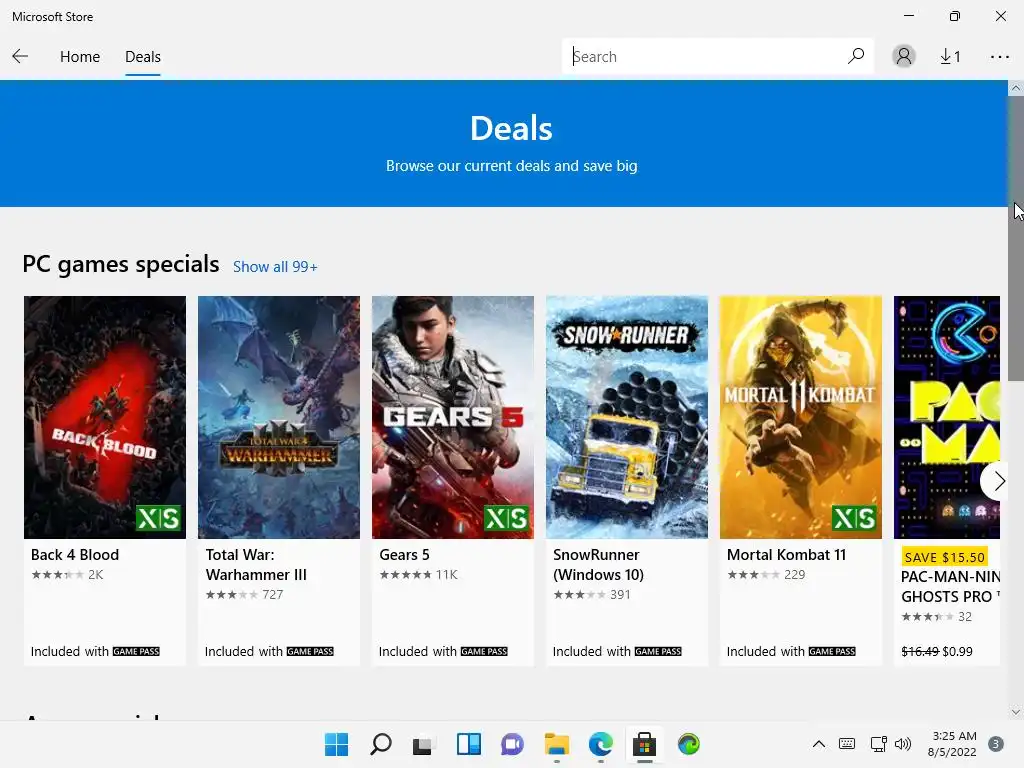Click the vertical scrollbar thumb
The image size is (1024, 768).
point(1016,239)
